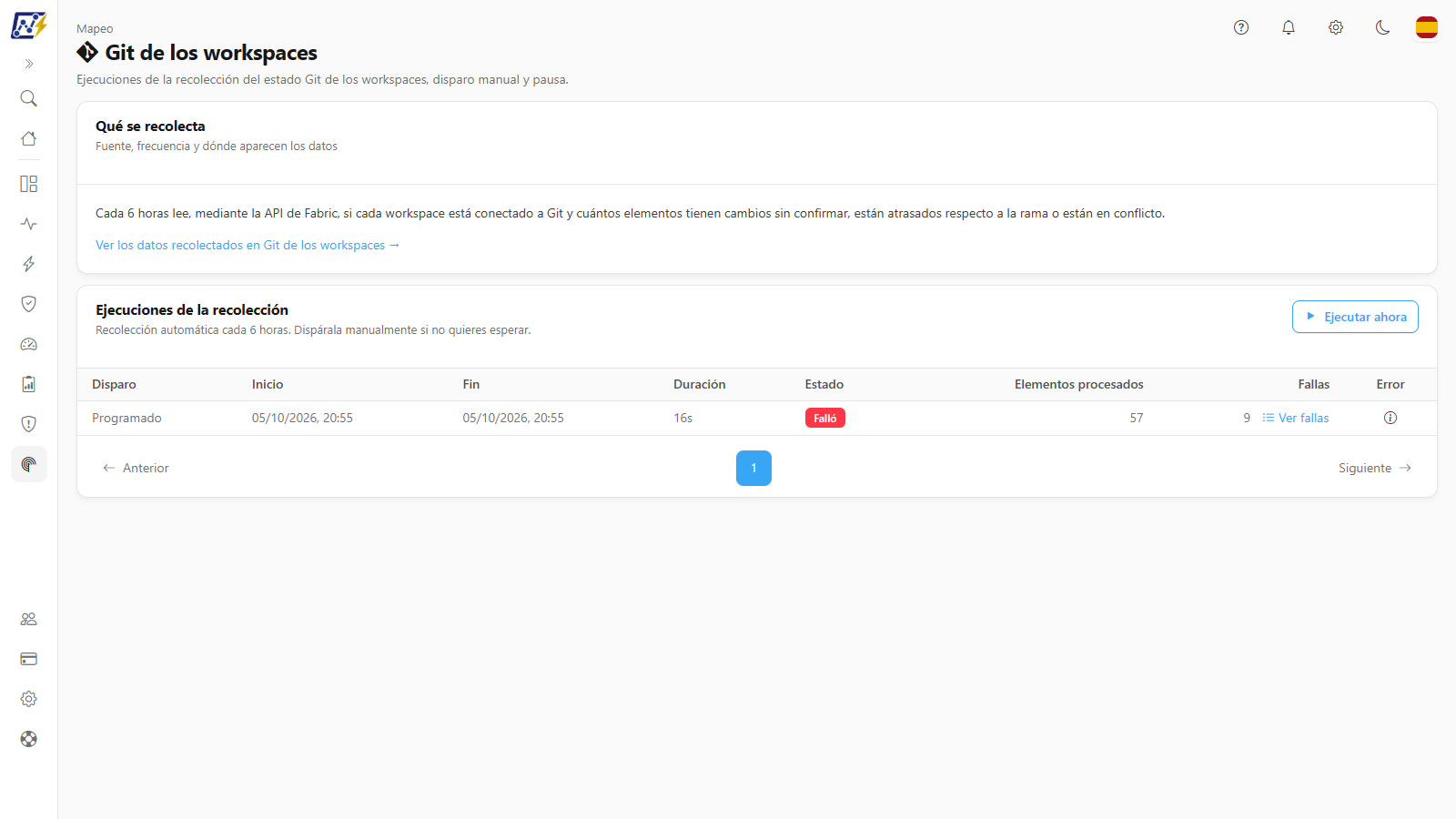Click the Mapeo breadcrumb label

95,29
